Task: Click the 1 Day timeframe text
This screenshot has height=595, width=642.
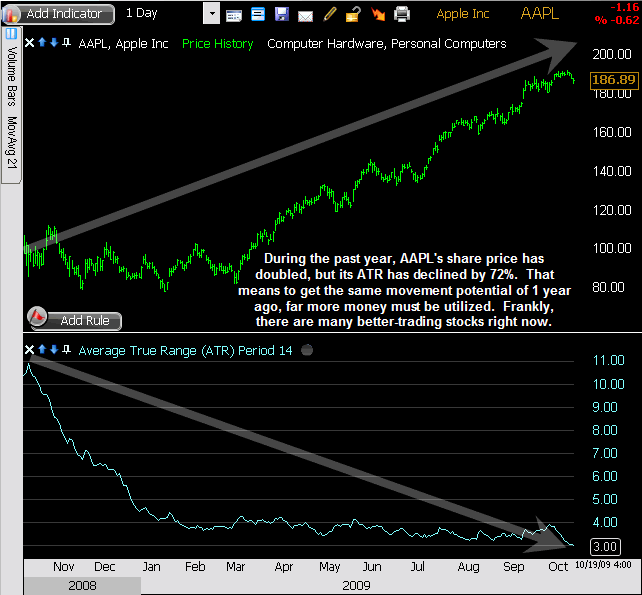Action: [x=141, y=13]
